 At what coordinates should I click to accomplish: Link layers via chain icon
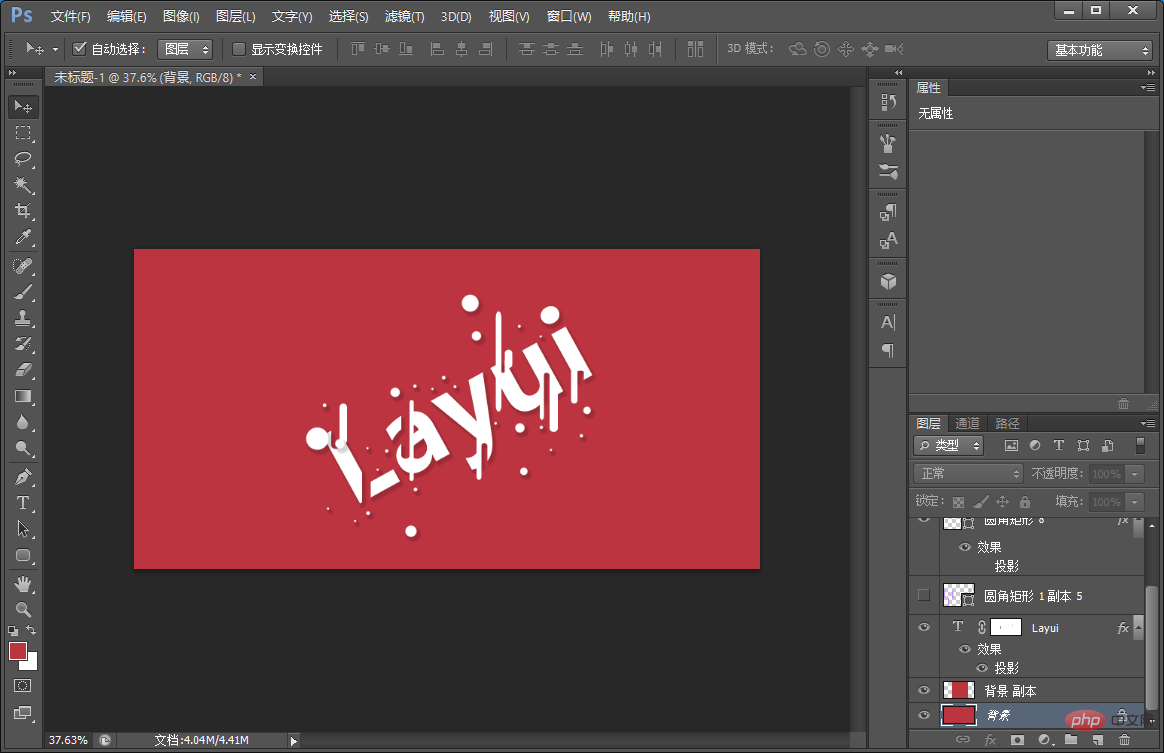(x=963, y=740)
